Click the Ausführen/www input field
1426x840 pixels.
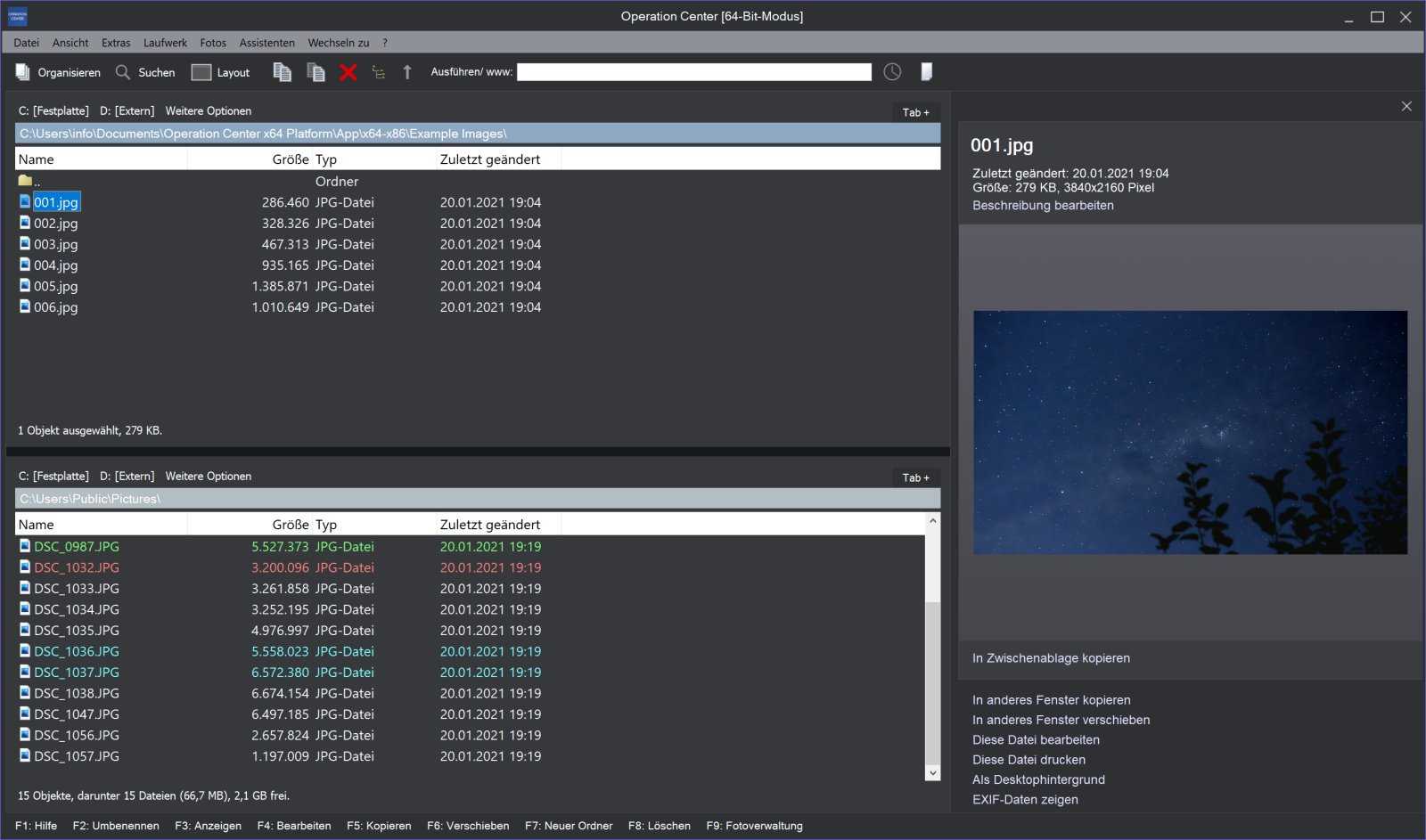(x=694, y=72)
